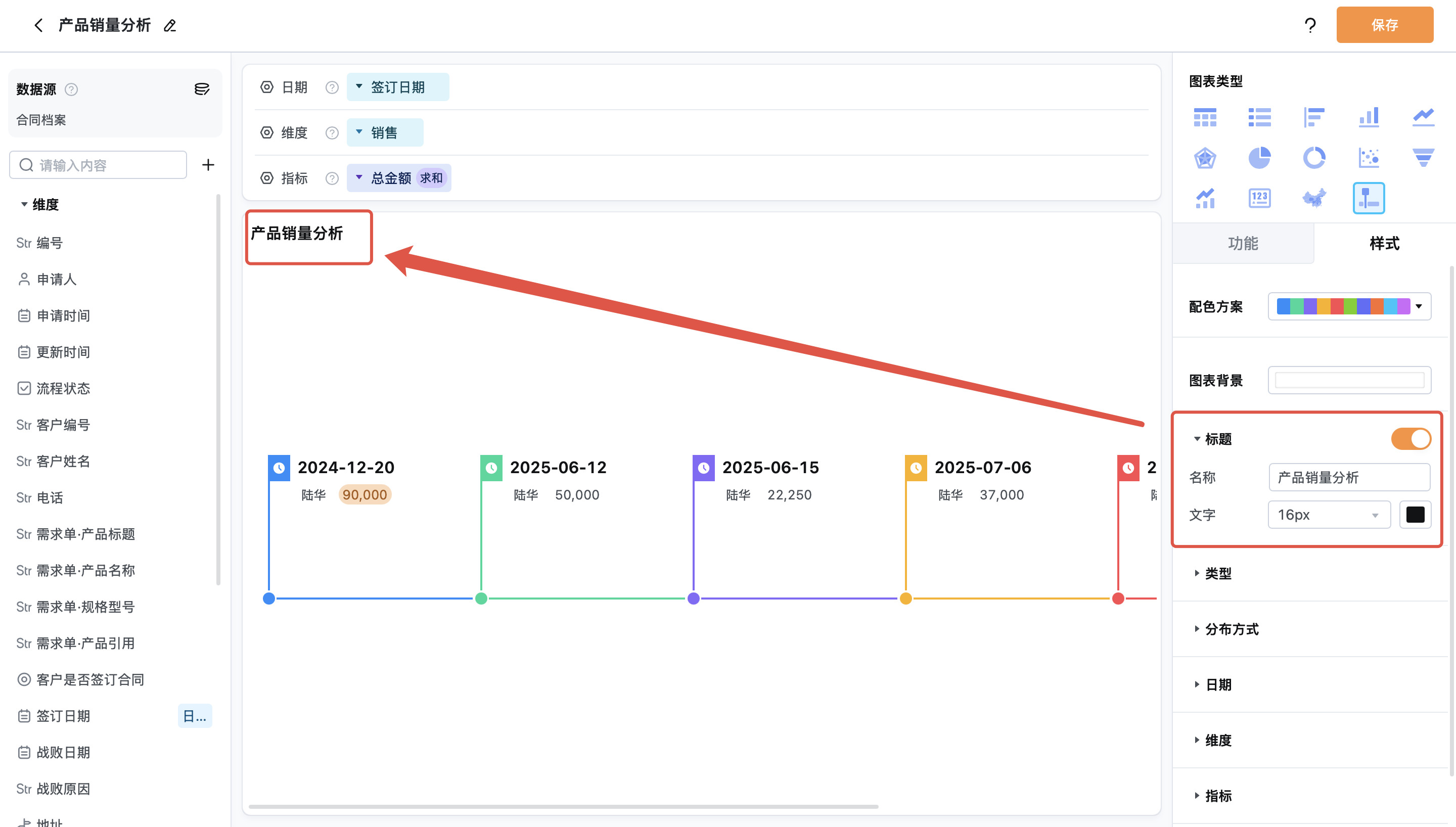Click the pencil icon to rename the chart
The height and width of the screenshot is (827, 1456).
(170, 26)
